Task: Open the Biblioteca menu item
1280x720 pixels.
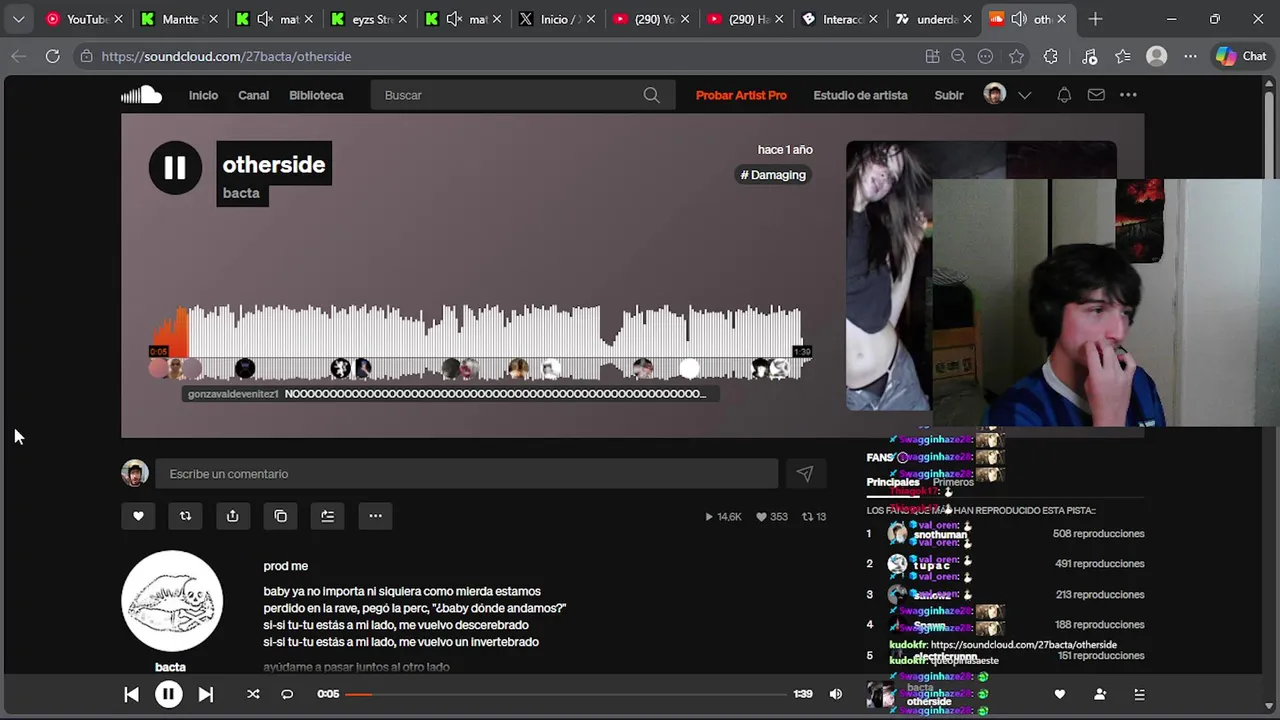Action: coord(316,95)
